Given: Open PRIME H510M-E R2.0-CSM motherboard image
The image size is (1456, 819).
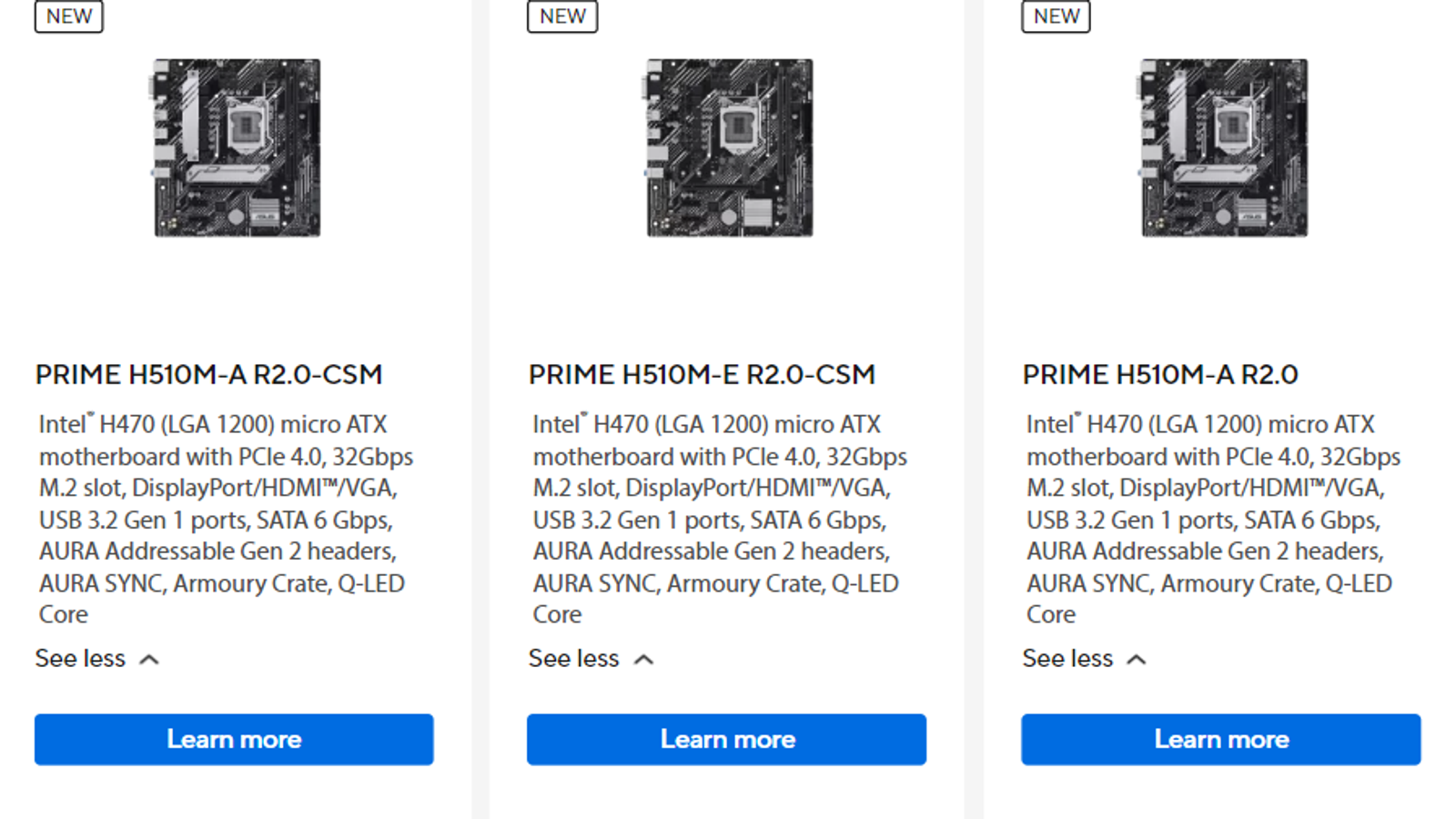Looking at the screenshot, I should [x=730, y=147].
